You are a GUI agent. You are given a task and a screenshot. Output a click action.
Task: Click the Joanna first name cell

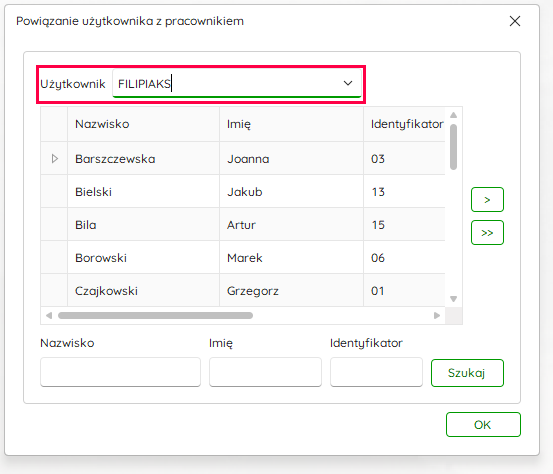[x=291, y=158]
